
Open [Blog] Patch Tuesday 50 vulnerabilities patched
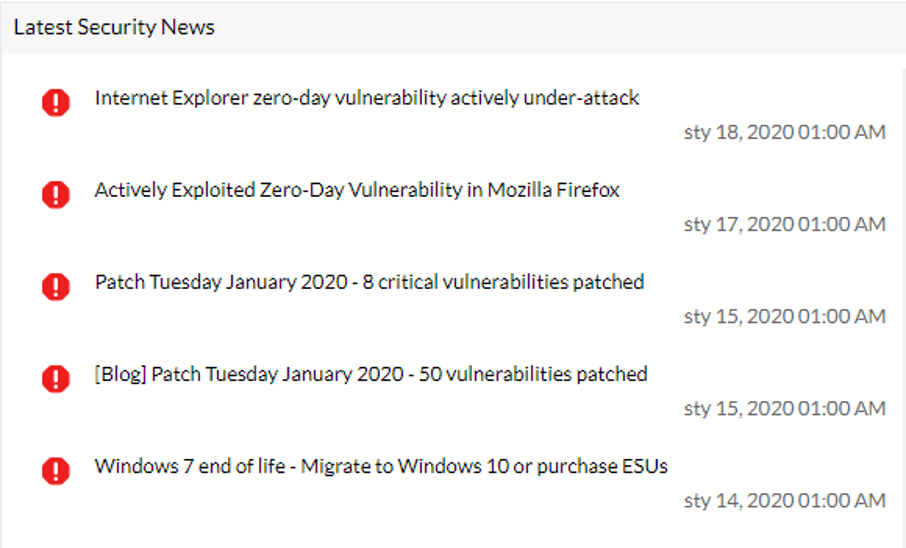pyautogui.click(x=370, y=374)
